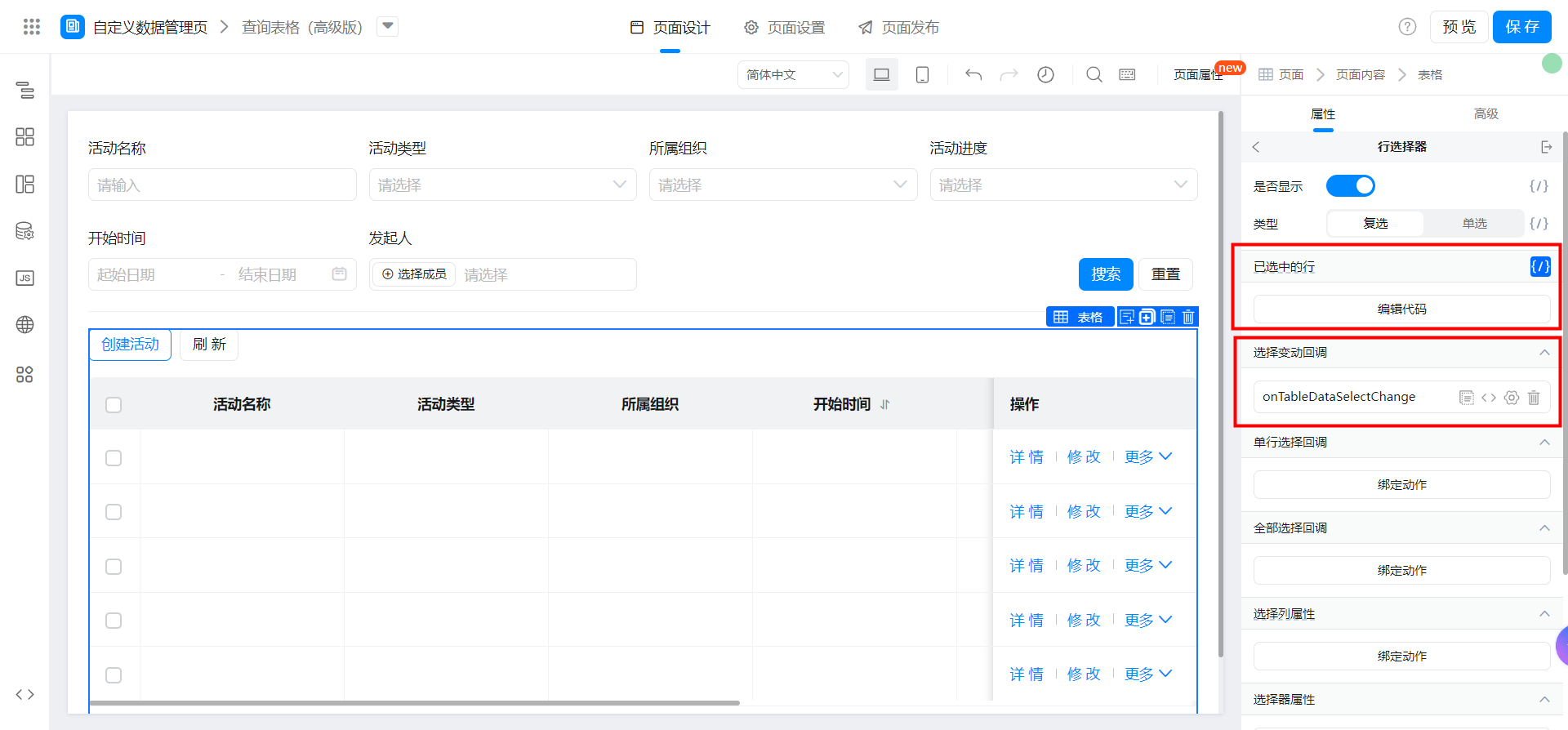The image size is (1568, 730).
Task: Click the table horizontal scrollbar
Action: click(x=414, y=702)
